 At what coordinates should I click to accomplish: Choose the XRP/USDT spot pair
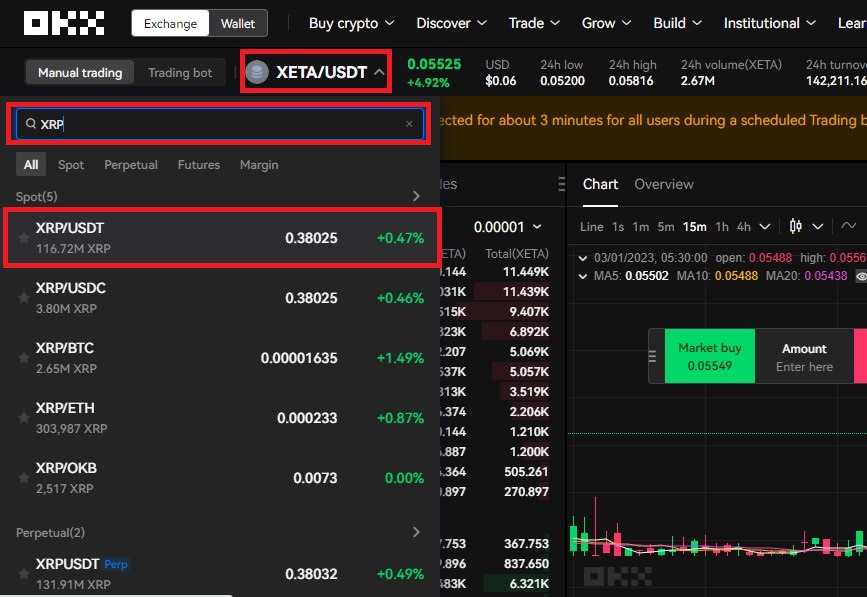coord(222,238)
